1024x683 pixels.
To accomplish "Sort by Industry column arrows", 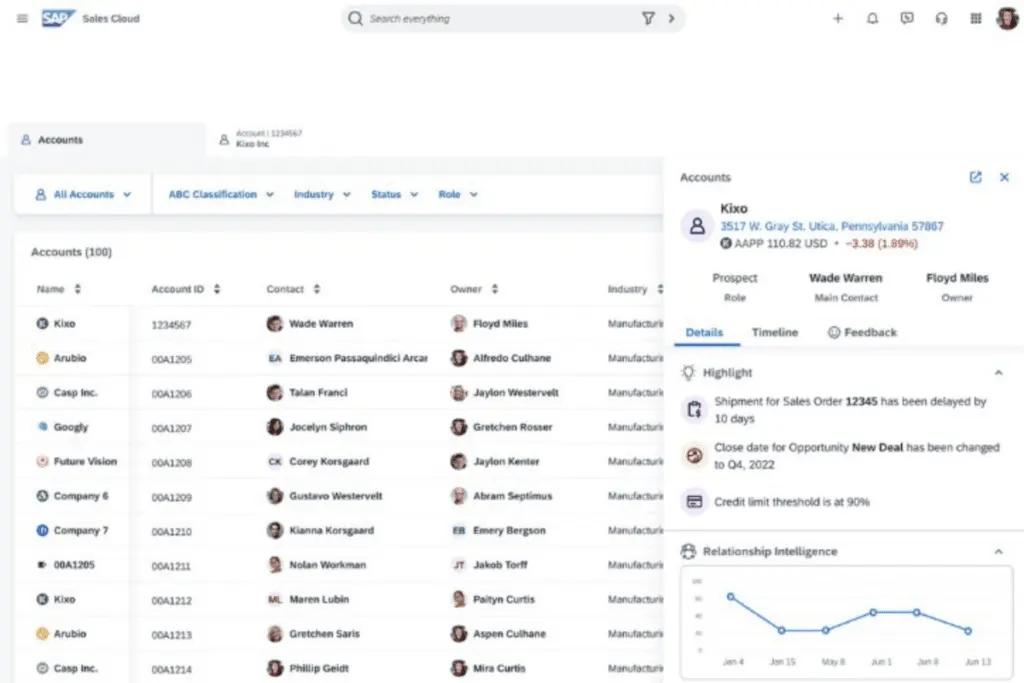I will (x=660, y=289).
